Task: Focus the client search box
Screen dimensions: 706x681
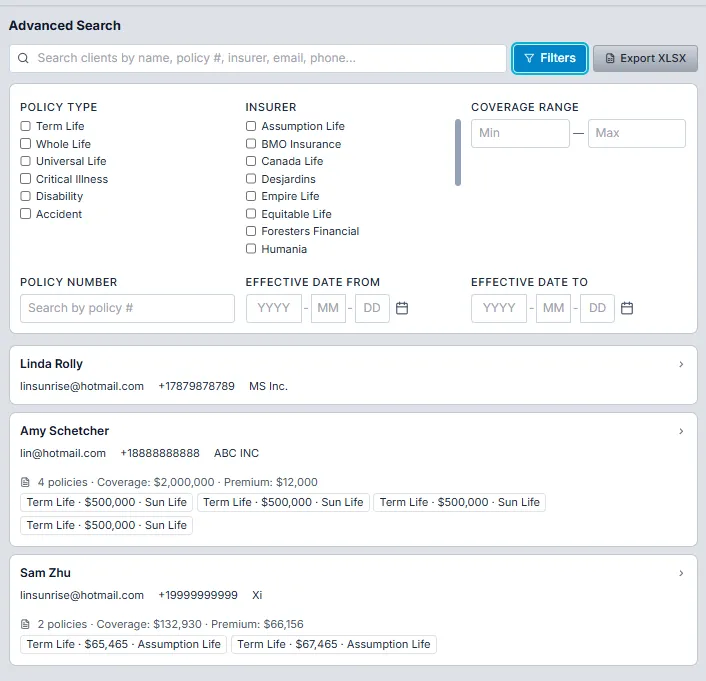Action: [258, 58]
